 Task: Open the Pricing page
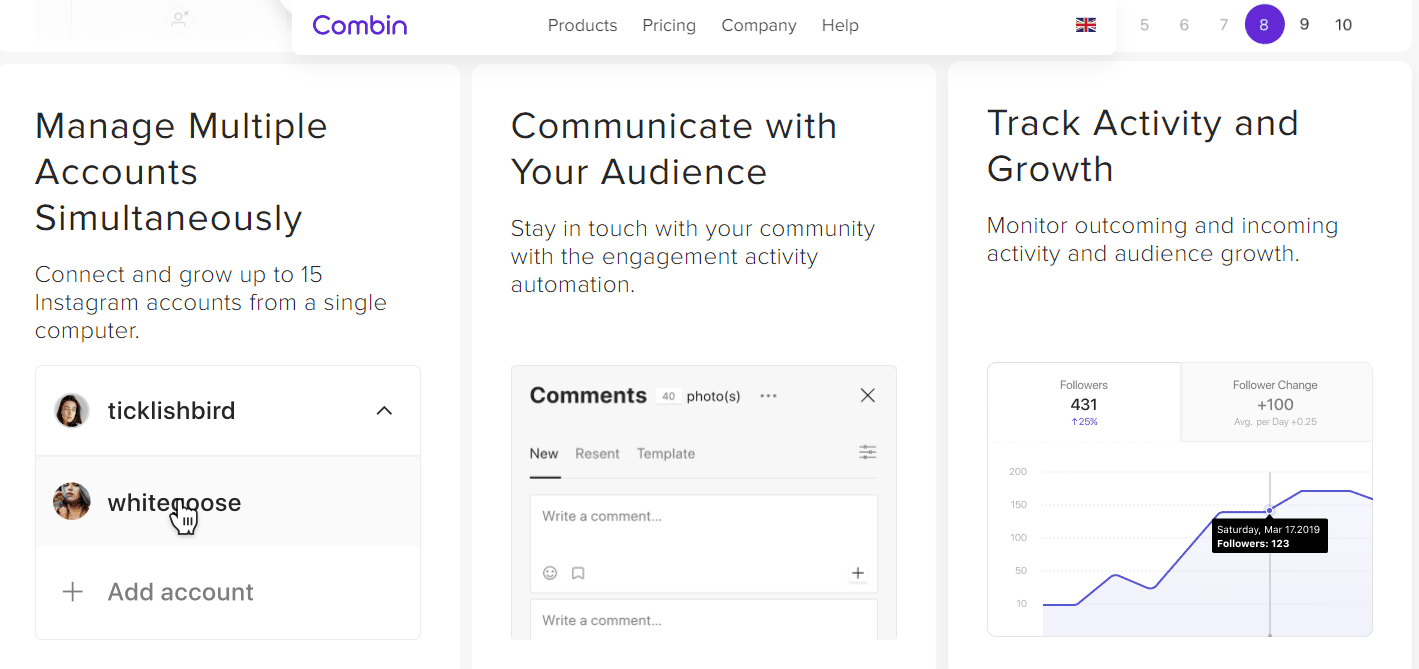click(669, 25)
